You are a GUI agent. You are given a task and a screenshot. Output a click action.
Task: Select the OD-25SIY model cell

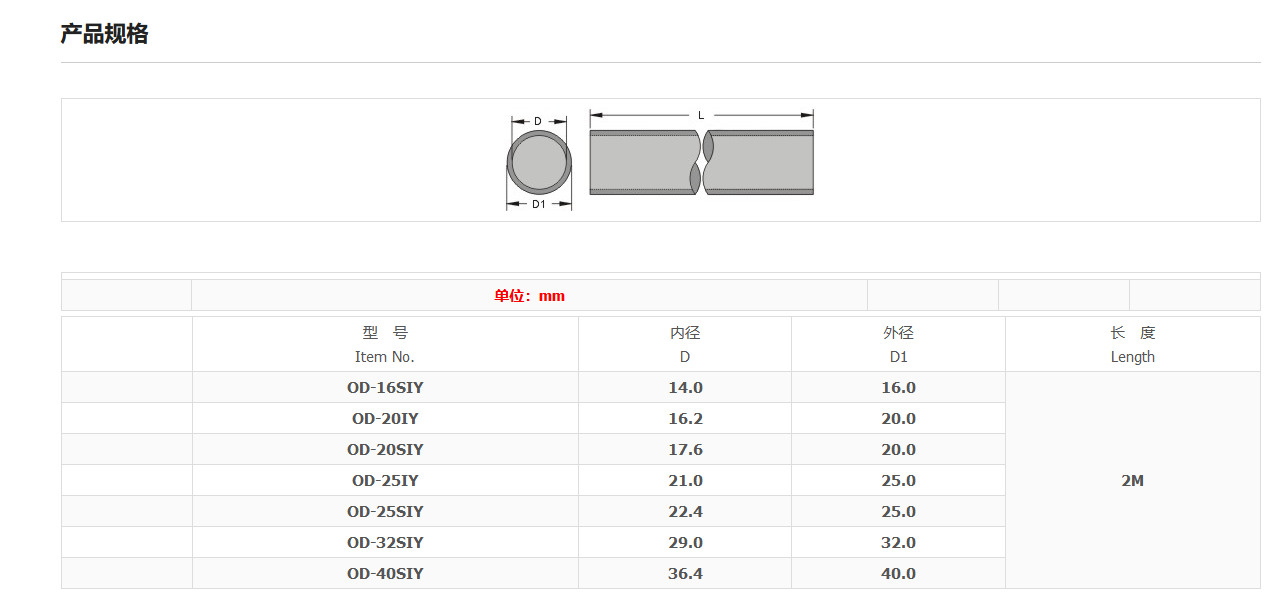point(385,512)
